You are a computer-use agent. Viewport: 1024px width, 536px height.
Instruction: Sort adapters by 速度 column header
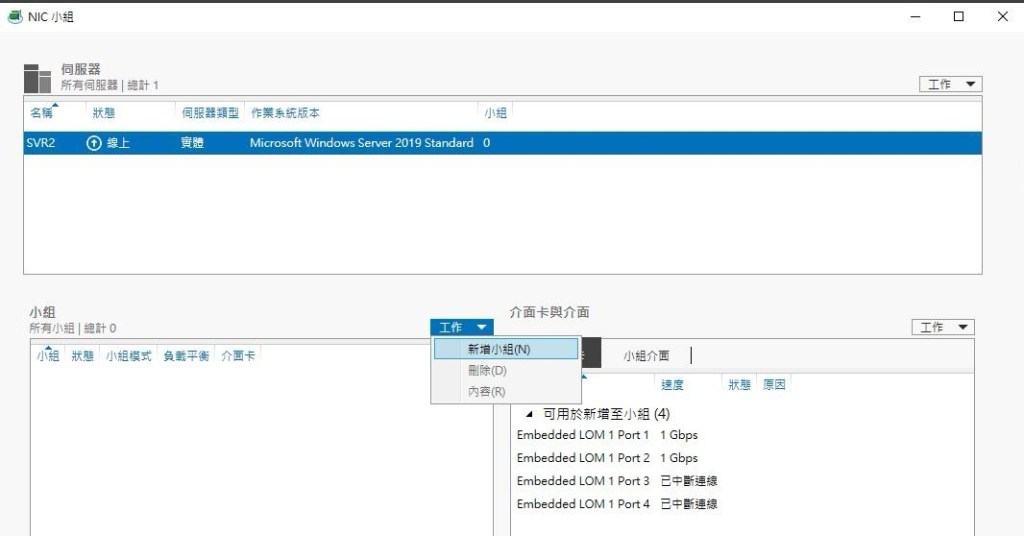(x=673, y=385)
